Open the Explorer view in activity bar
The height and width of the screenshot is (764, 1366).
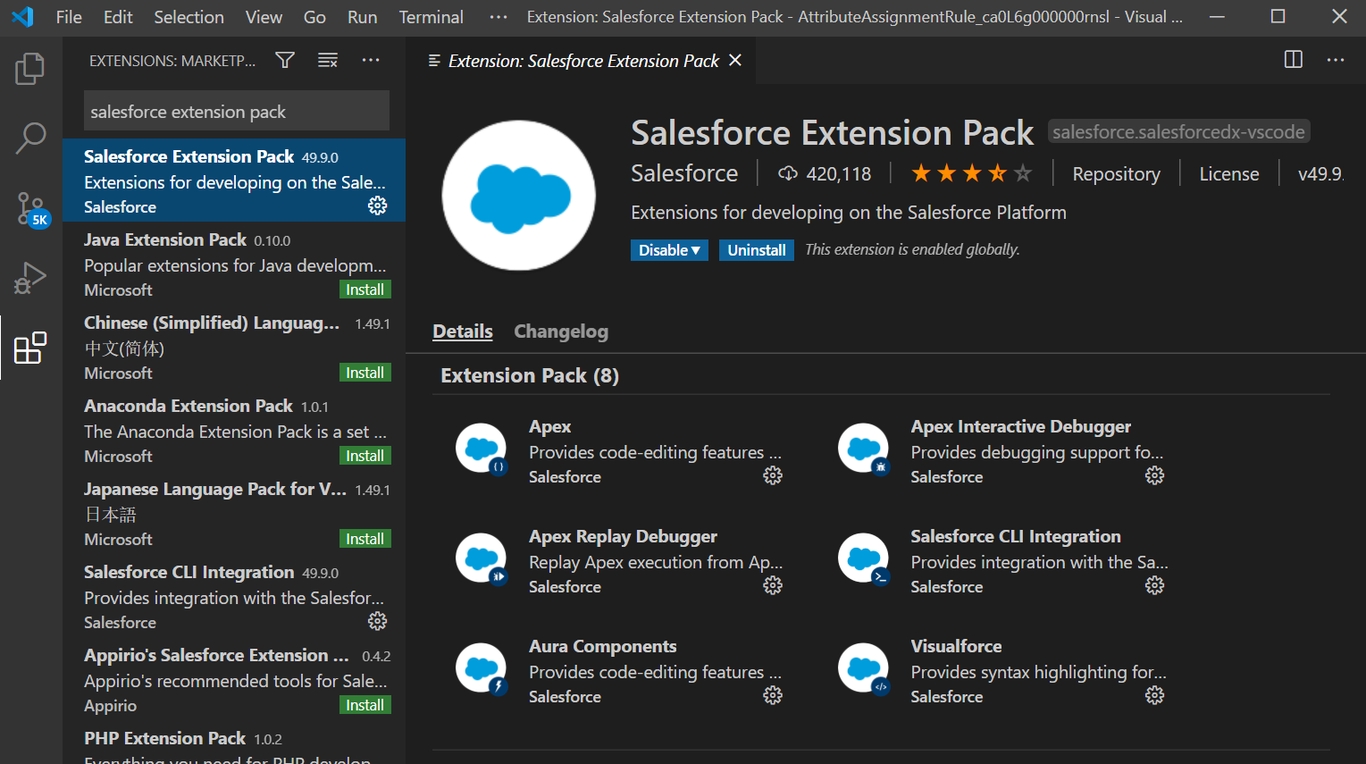pyautogui.click(x=30, y=68)
